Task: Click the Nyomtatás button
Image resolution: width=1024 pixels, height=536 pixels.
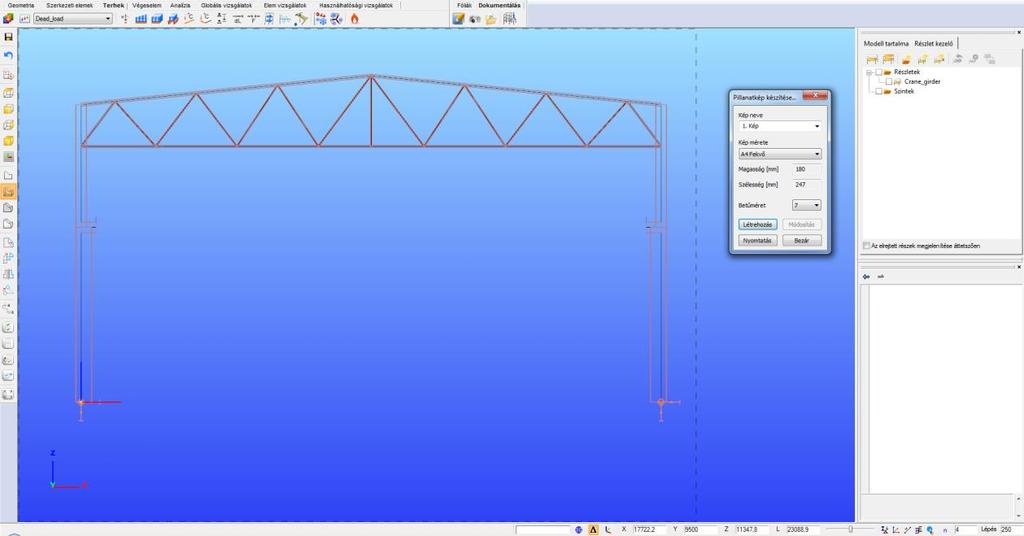Action: click(758, 240)
